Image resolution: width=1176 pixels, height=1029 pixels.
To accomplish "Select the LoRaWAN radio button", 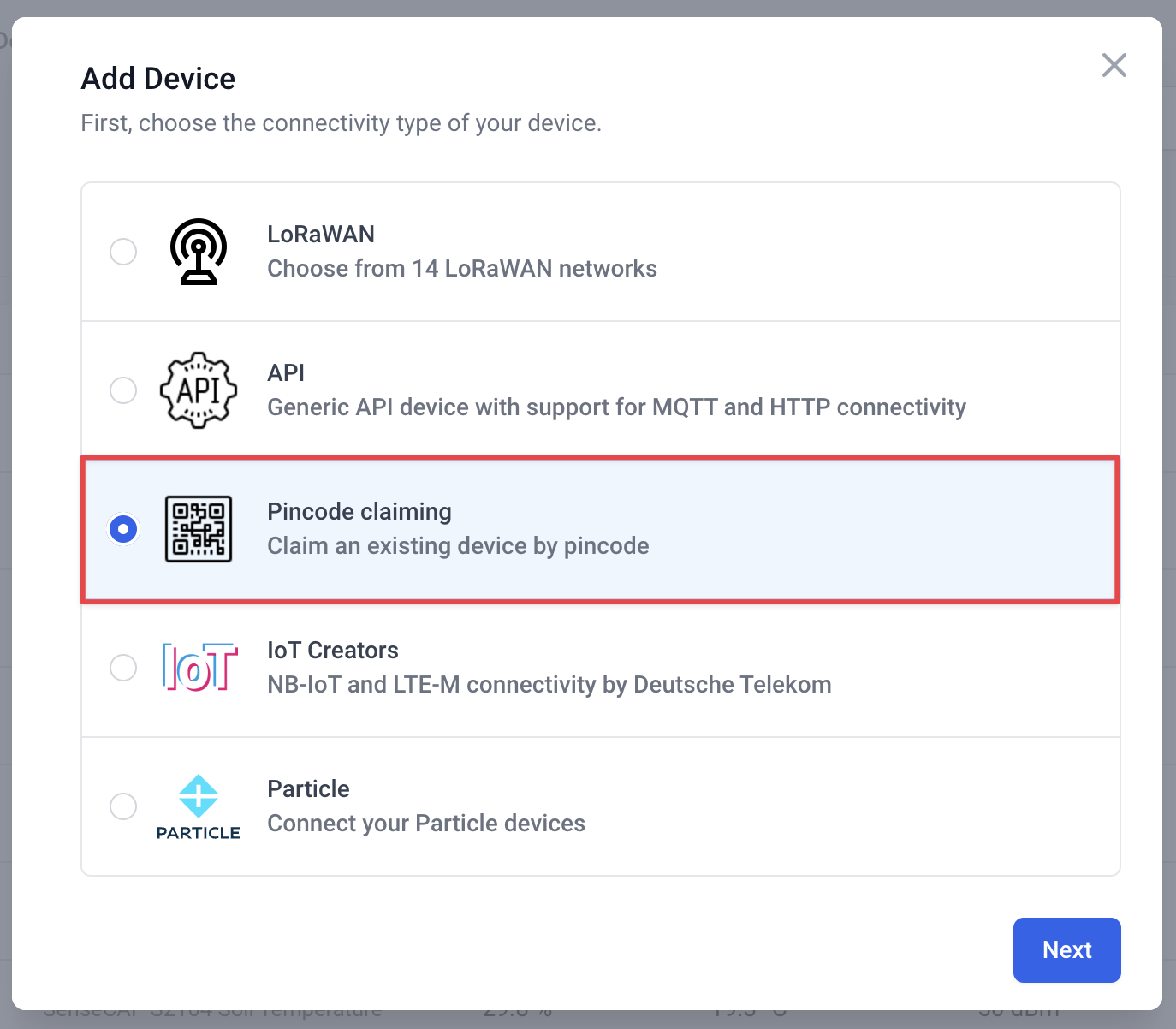I will [123, 252].
